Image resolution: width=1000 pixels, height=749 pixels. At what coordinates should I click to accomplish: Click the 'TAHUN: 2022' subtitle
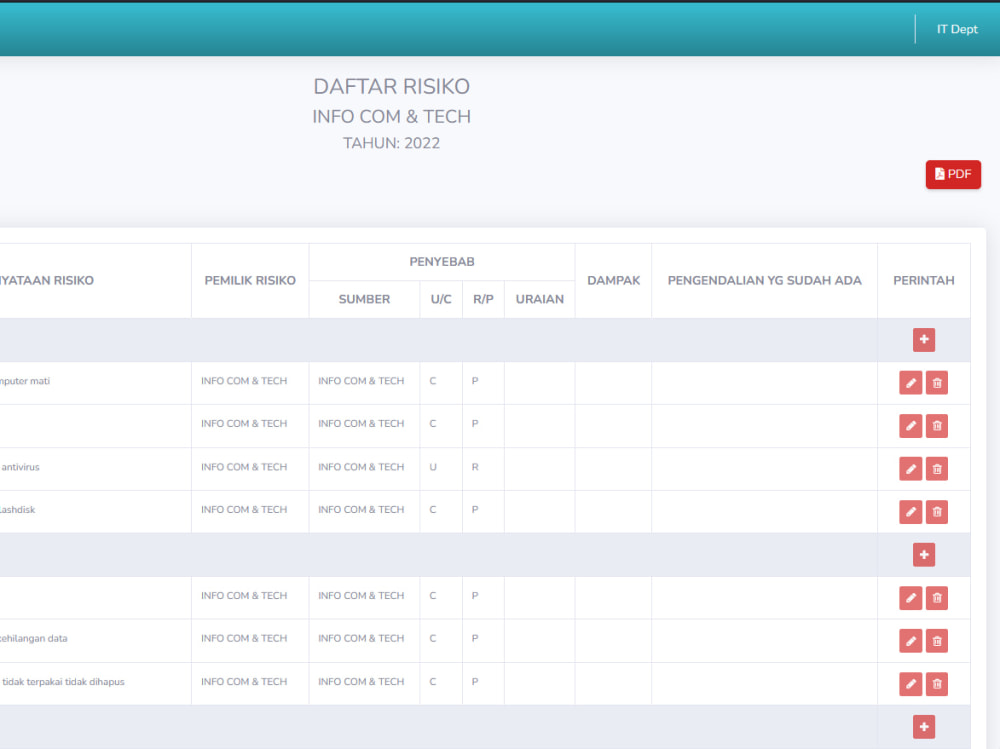pos(392,143)
